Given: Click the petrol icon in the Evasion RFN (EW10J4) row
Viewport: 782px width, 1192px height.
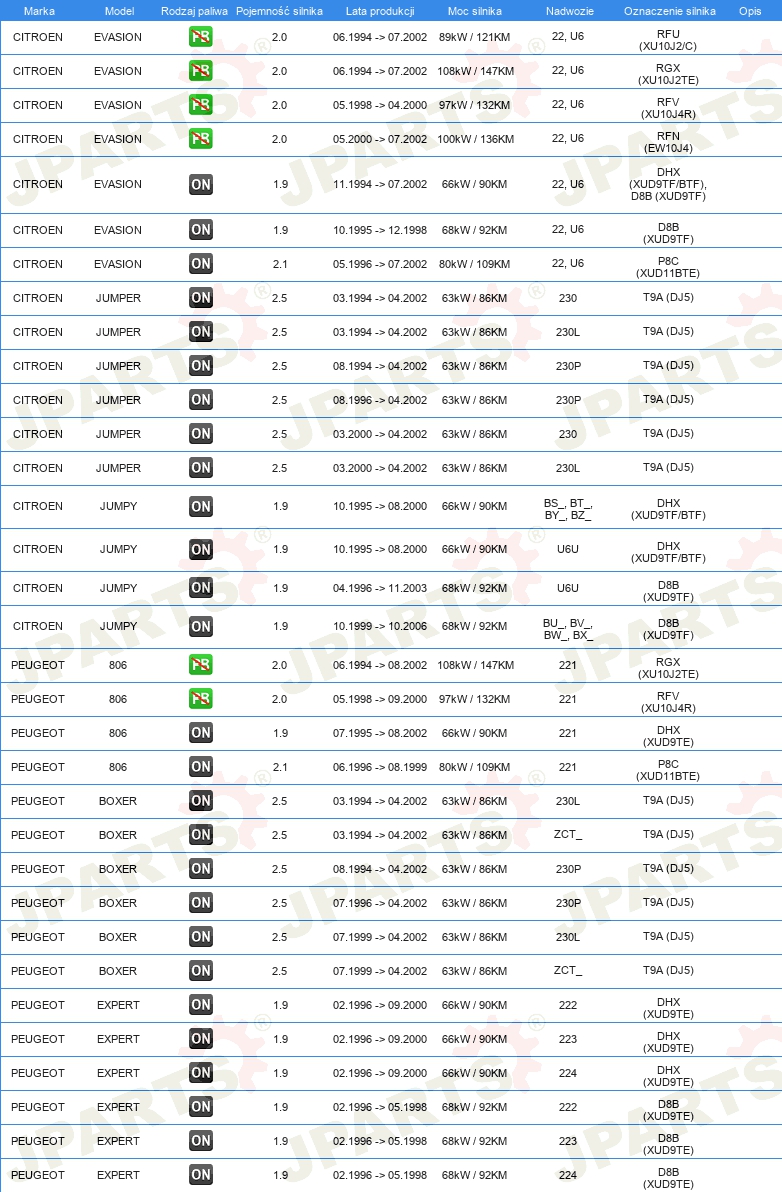Looking at the screenshot, I should pos(201,139).
